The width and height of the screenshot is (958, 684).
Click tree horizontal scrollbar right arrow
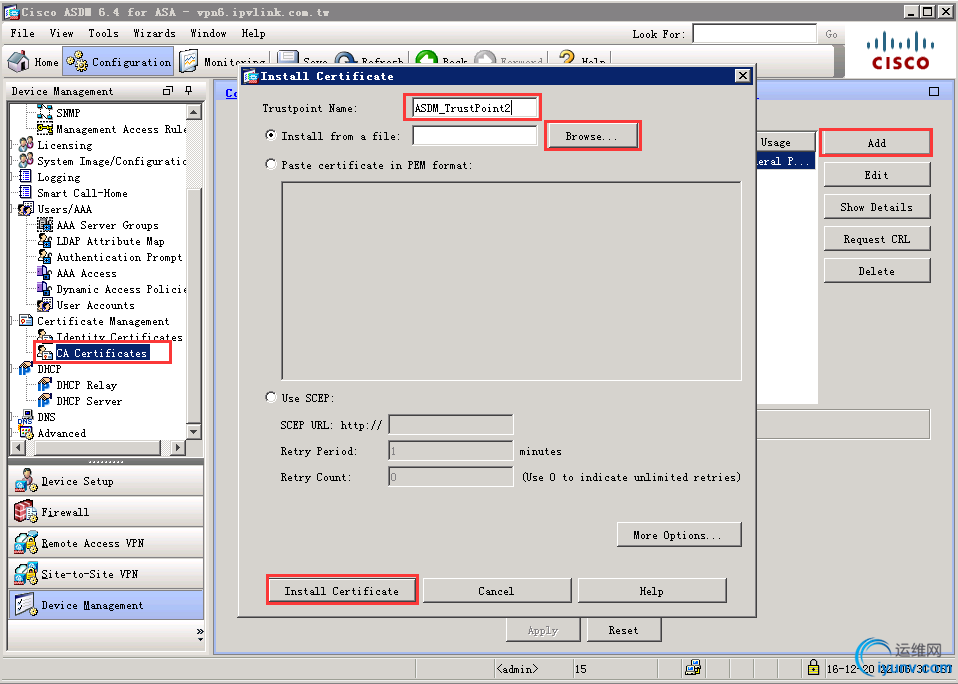178,448
